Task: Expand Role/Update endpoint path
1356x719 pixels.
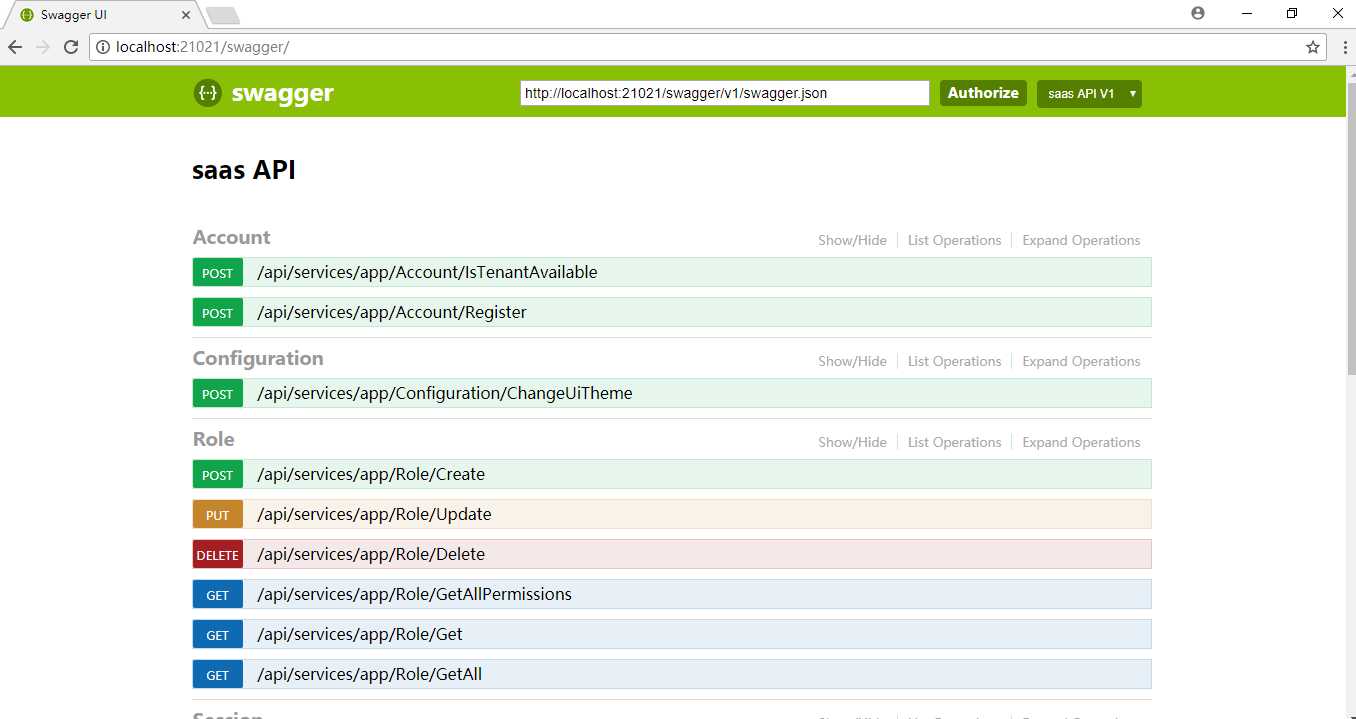Action: (374, 514)
